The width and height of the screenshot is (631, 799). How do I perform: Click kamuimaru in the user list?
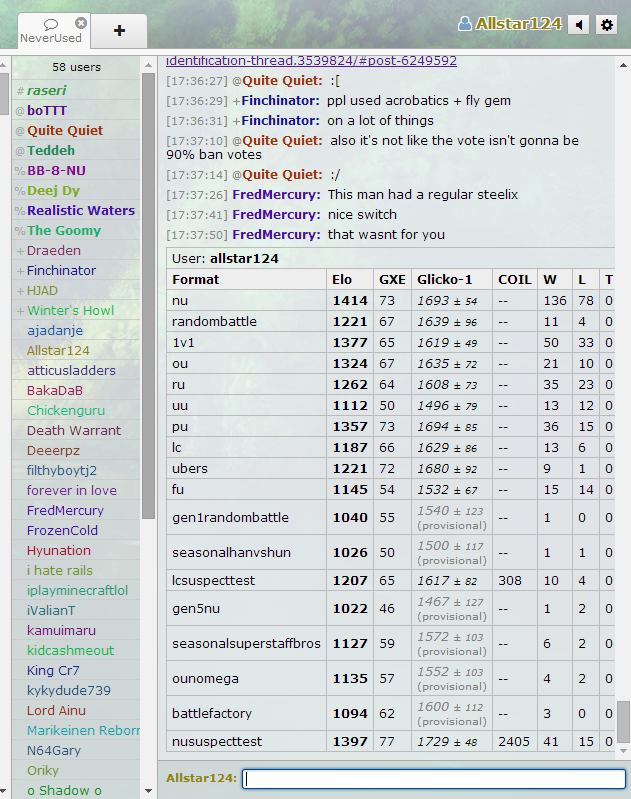click(76, 630)
